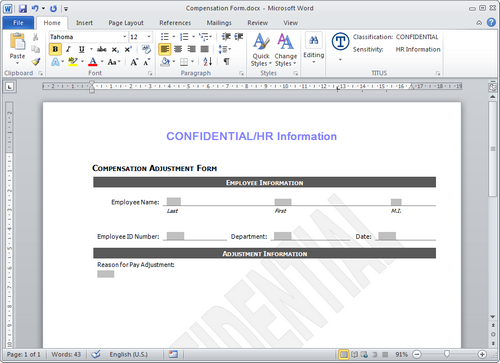Click the Cut scissors icon
The width and height of the screenshot is (500, 363).
(35, 37)
